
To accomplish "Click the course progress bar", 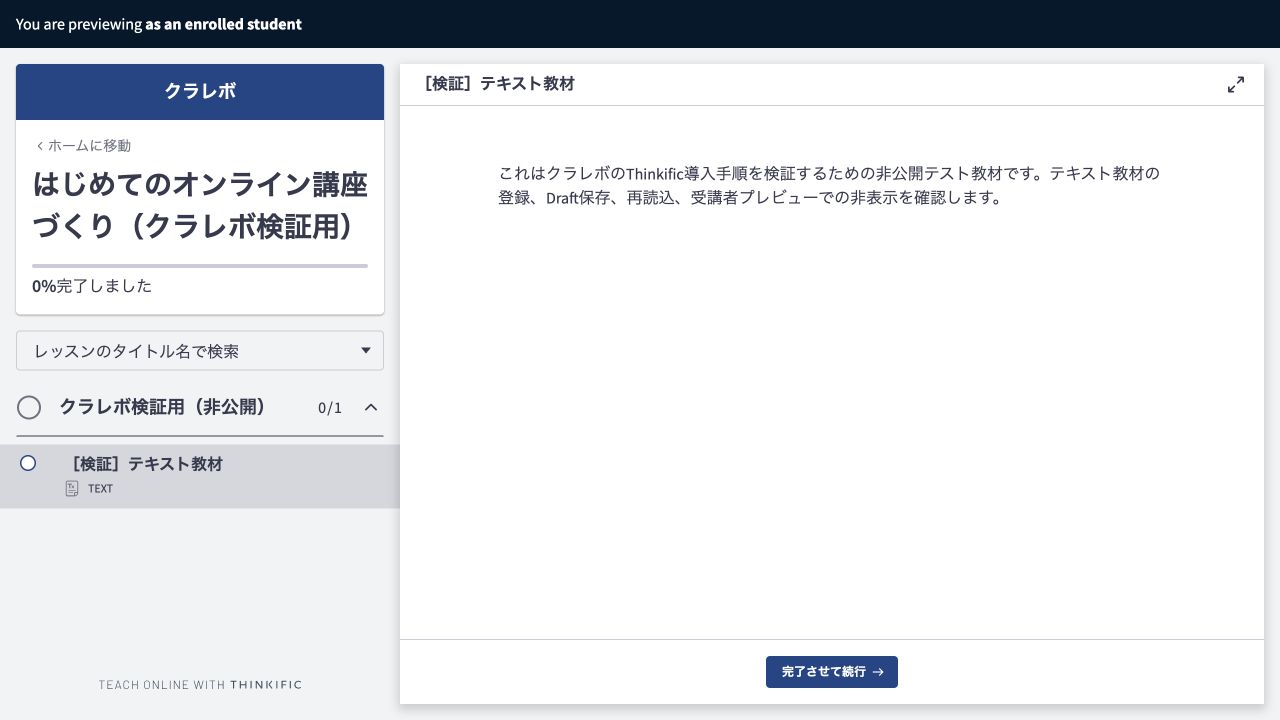I will pyautogui.click(x=200, y=266).
